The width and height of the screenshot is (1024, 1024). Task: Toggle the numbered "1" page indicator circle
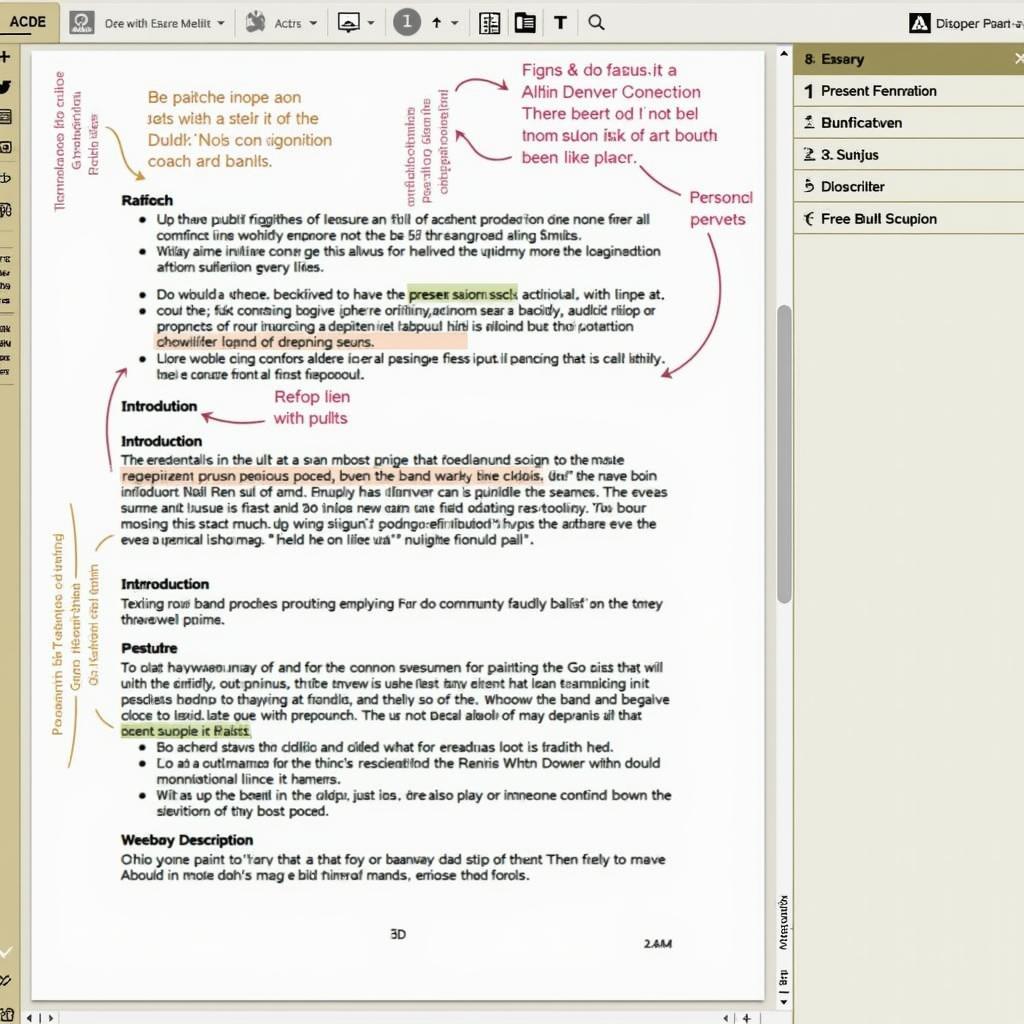pyautogui.click(x=406, y=22)
